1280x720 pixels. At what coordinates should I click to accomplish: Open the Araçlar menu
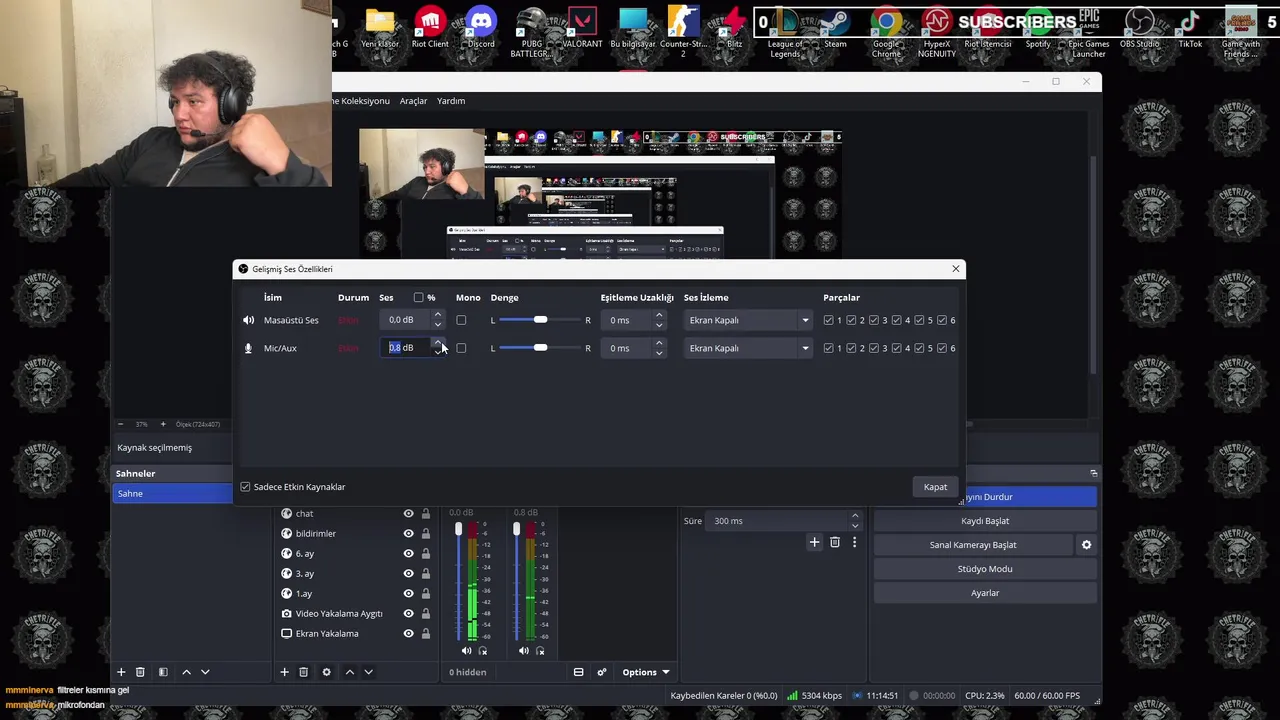[413, 101]
